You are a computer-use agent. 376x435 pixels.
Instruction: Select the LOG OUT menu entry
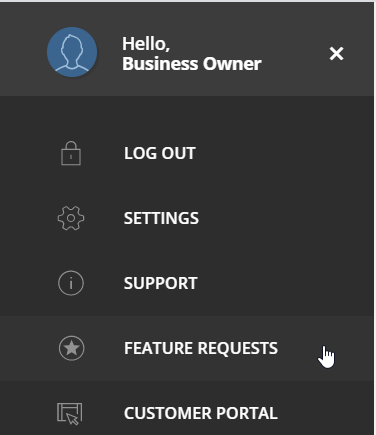tap(187, 153)
